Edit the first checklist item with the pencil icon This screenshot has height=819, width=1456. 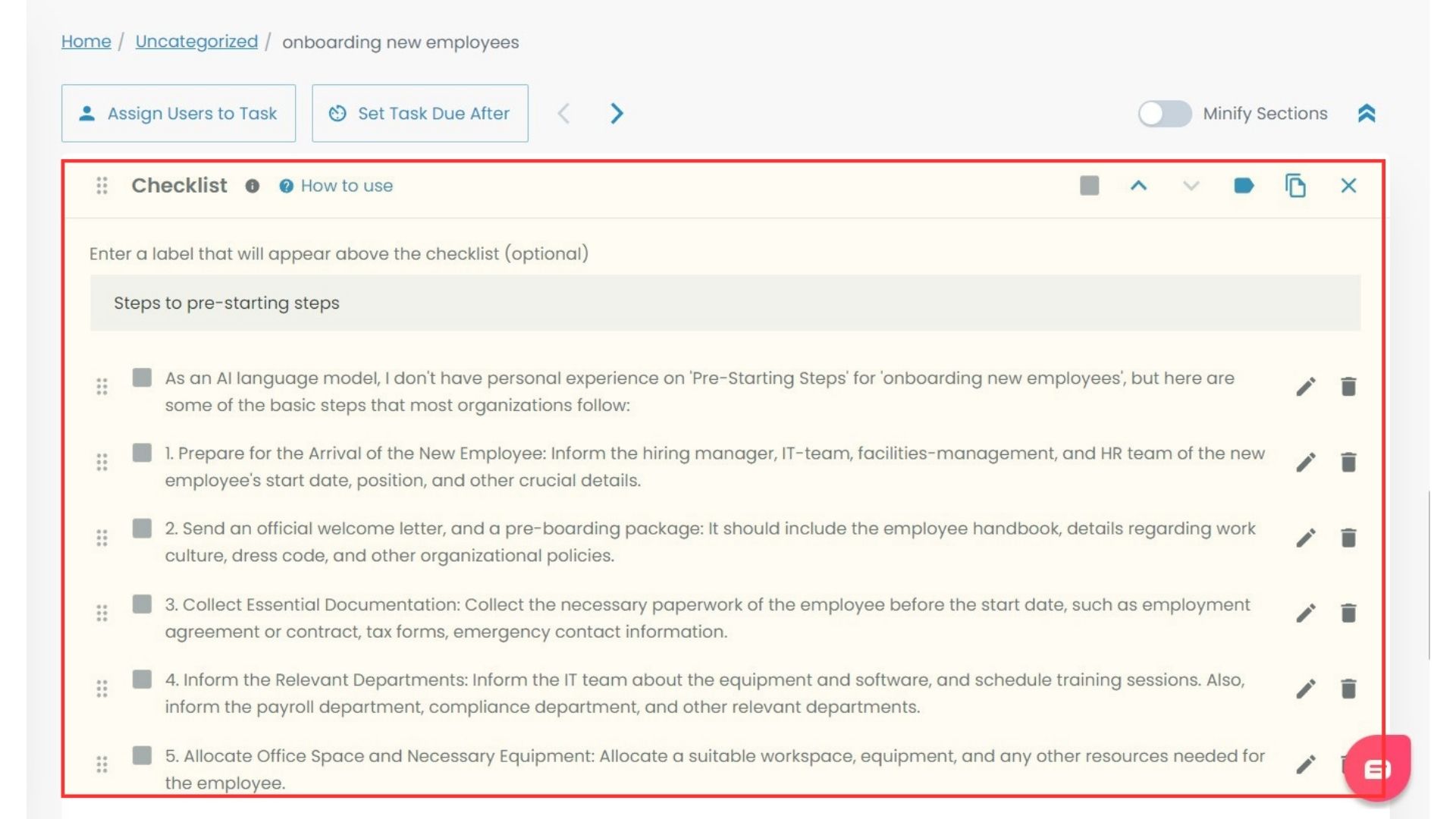click(1306, 386)
